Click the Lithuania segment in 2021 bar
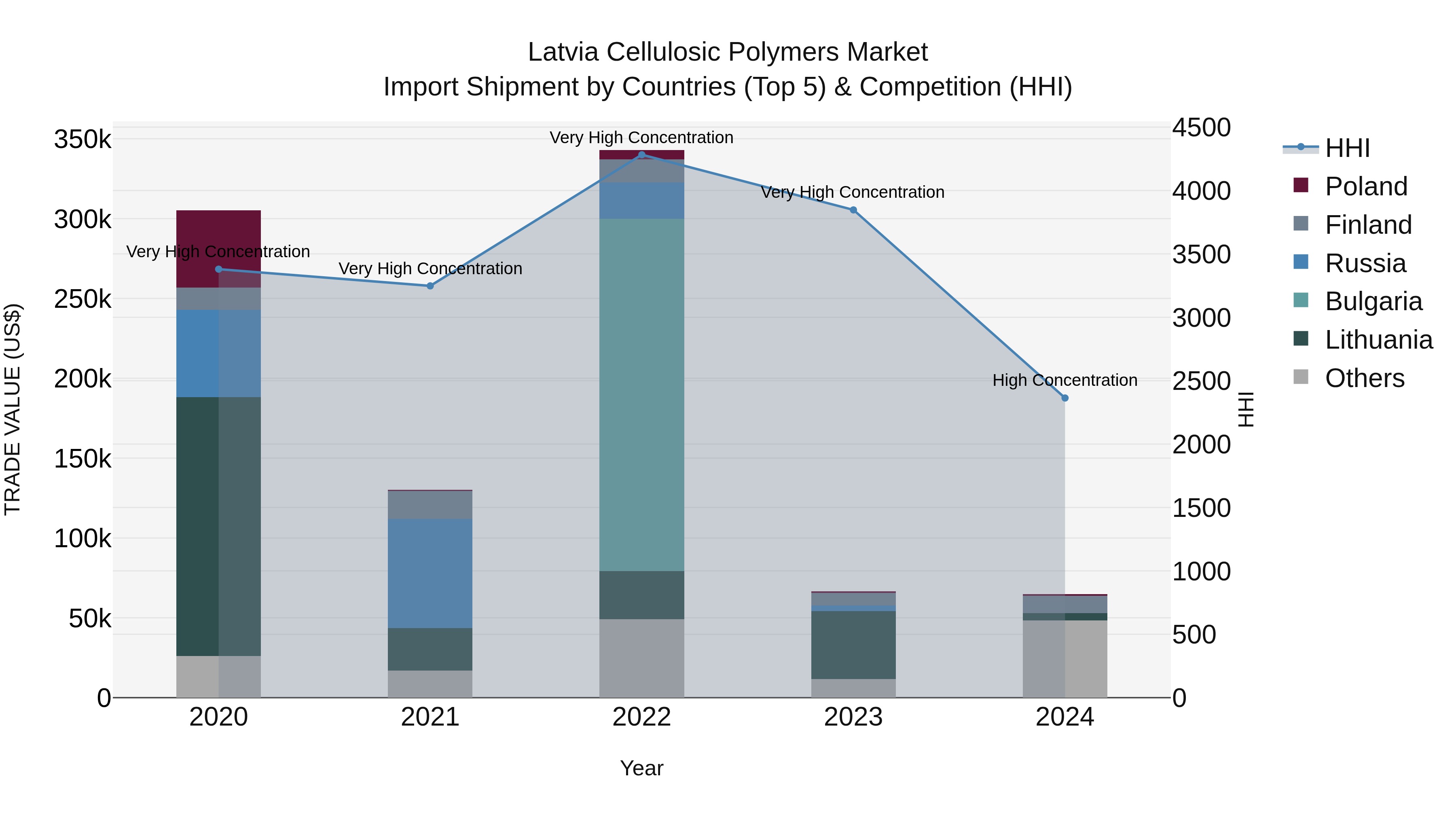 [x=430, y=650]
